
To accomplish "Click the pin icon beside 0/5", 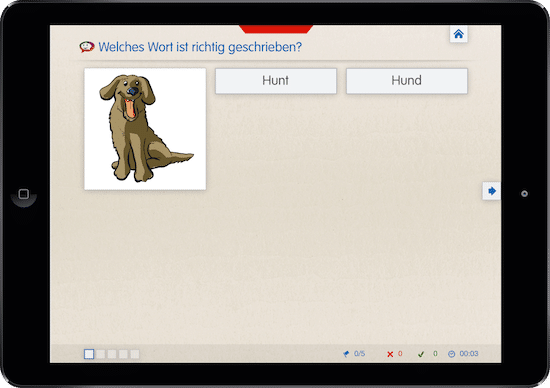I will click(346, 354).
